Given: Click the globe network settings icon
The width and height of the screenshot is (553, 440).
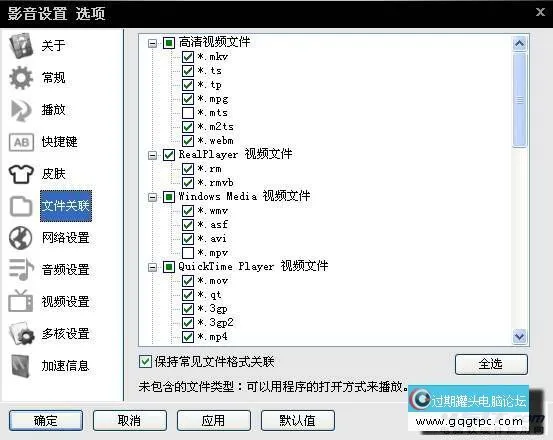Looking at the screenshot, I should click(20, 238).
